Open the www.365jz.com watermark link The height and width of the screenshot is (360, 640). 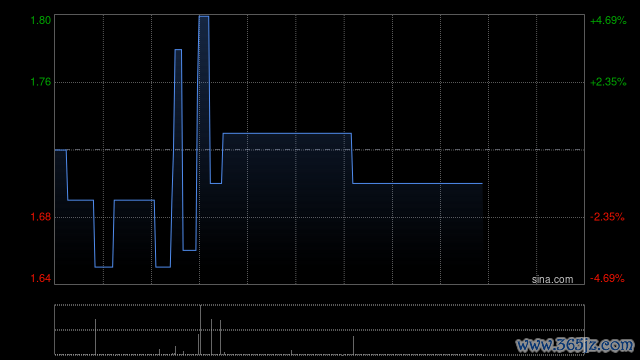[575, 345]
